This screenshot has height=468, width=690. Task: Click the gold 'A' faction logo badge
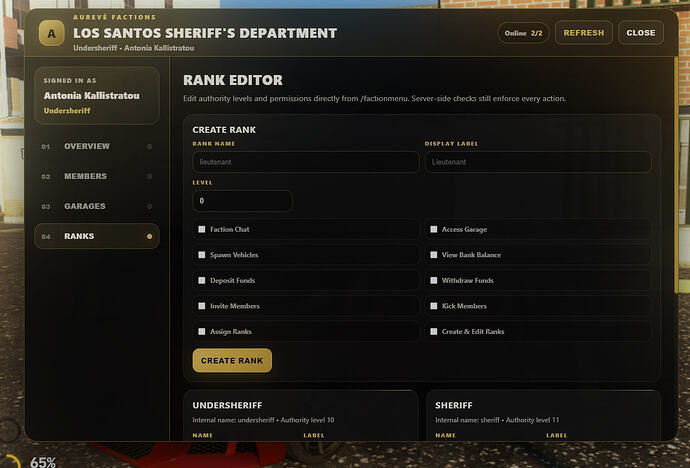pyautogui.click(x=51, y=33)
